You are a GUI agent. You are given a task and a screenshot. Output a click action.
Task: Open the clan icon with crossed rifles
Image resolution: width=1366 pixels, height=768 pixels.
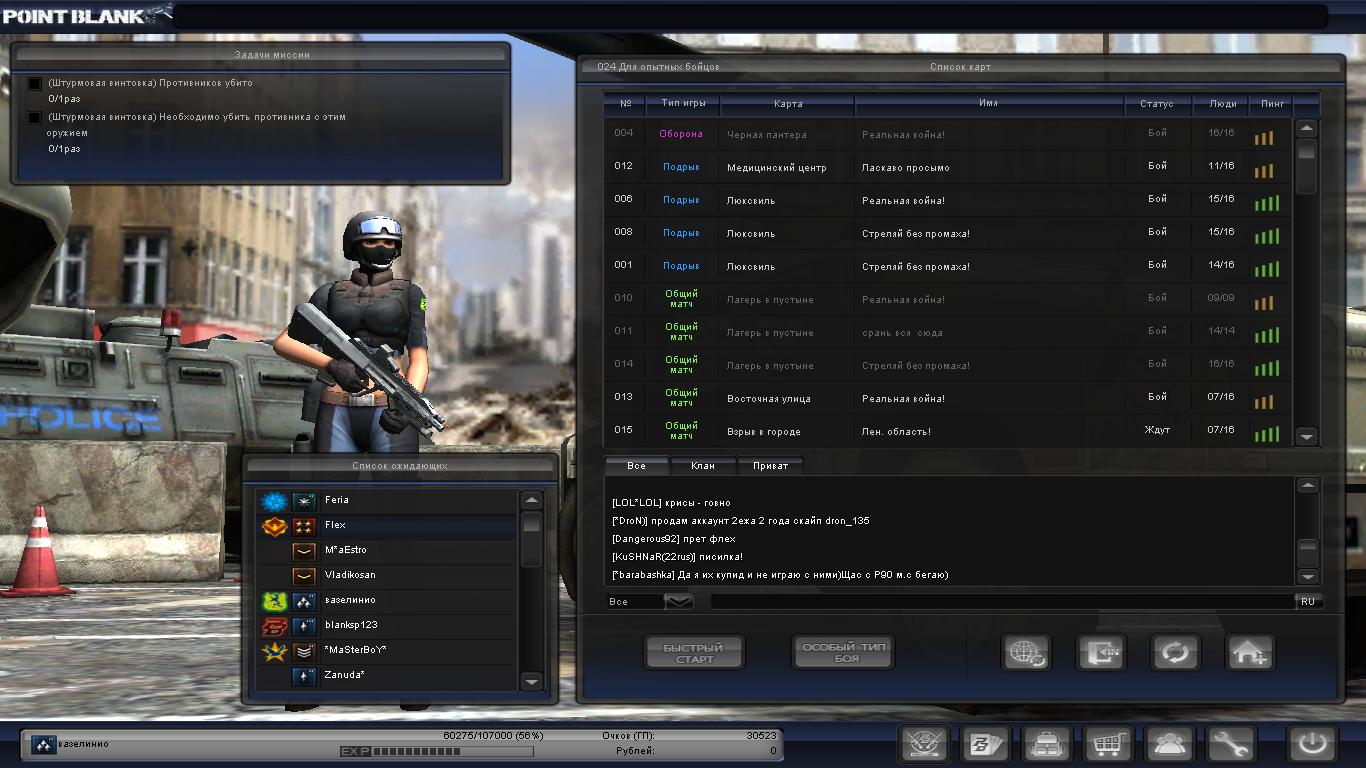[924, 745]
